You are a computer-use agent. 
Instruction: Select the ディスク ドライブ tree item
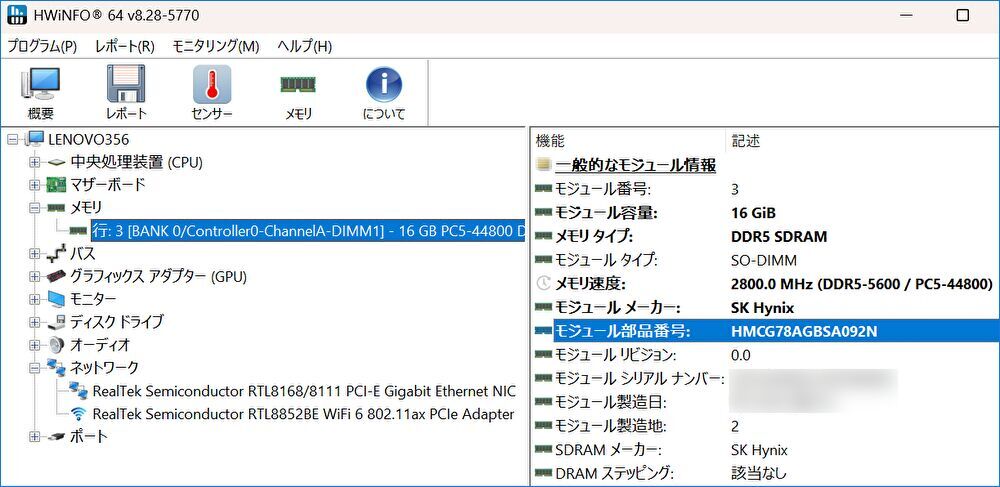tap(116, 322)
